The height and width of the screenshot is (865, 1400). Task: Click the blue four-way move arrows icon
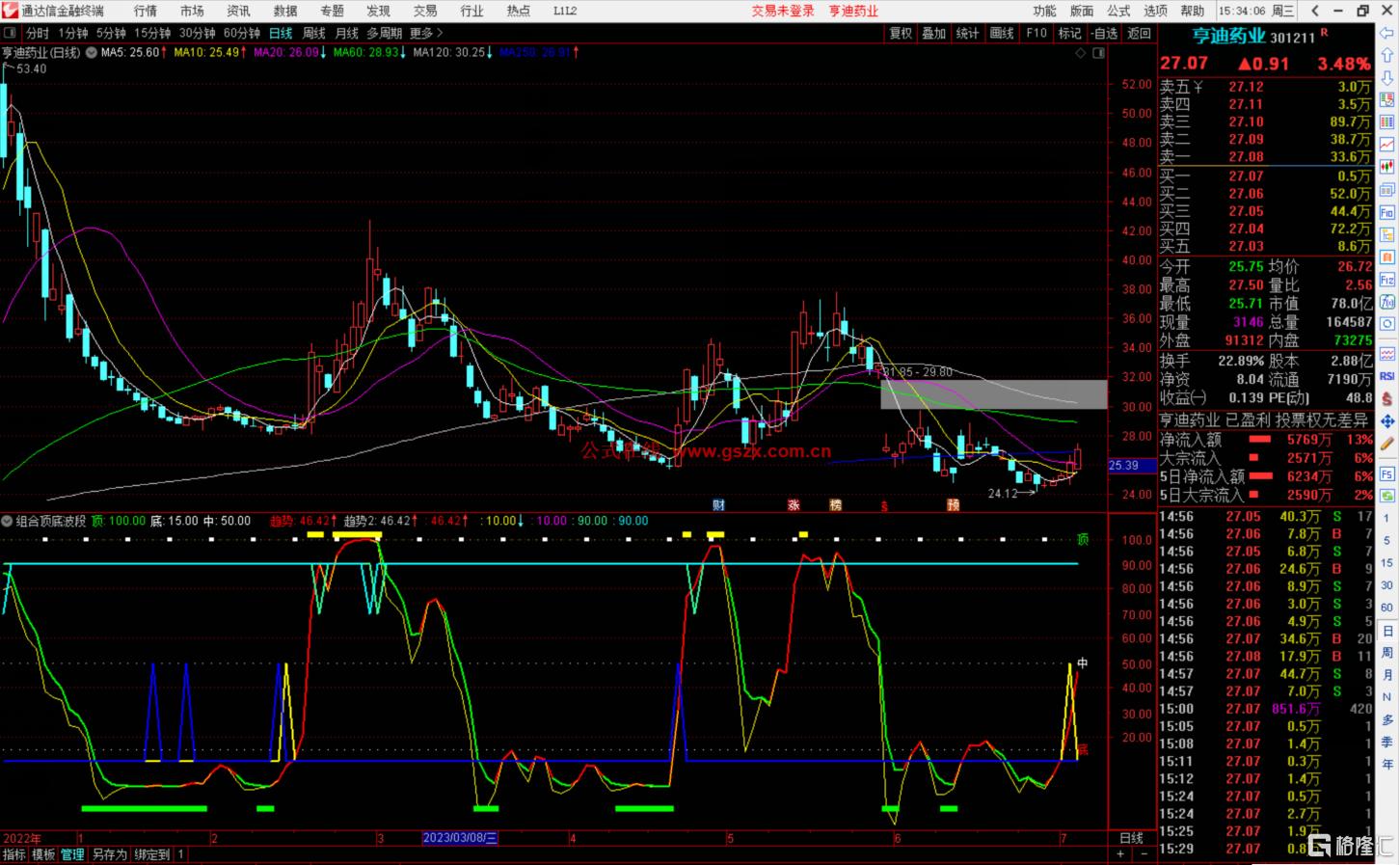pyautogui.click(x=1387, y=420)
